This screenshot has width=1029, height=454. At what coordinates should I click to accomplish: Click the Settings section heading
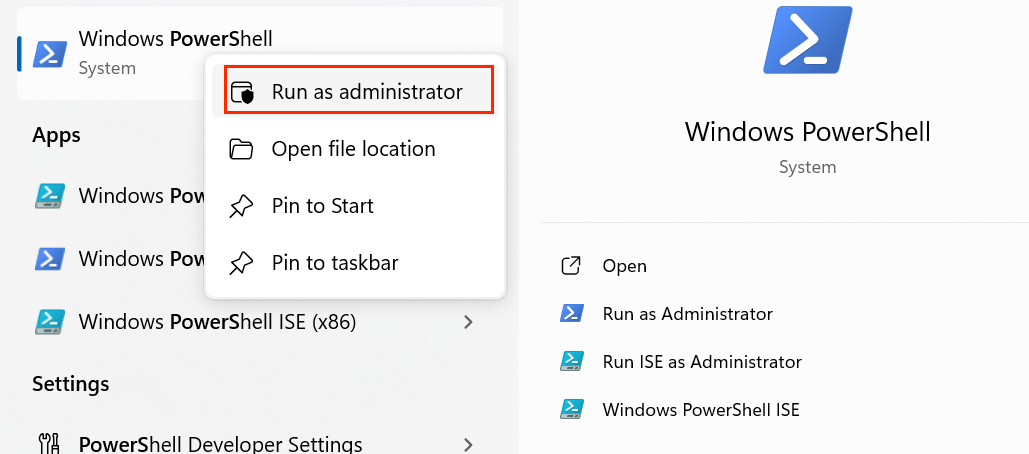click(70, 383)
